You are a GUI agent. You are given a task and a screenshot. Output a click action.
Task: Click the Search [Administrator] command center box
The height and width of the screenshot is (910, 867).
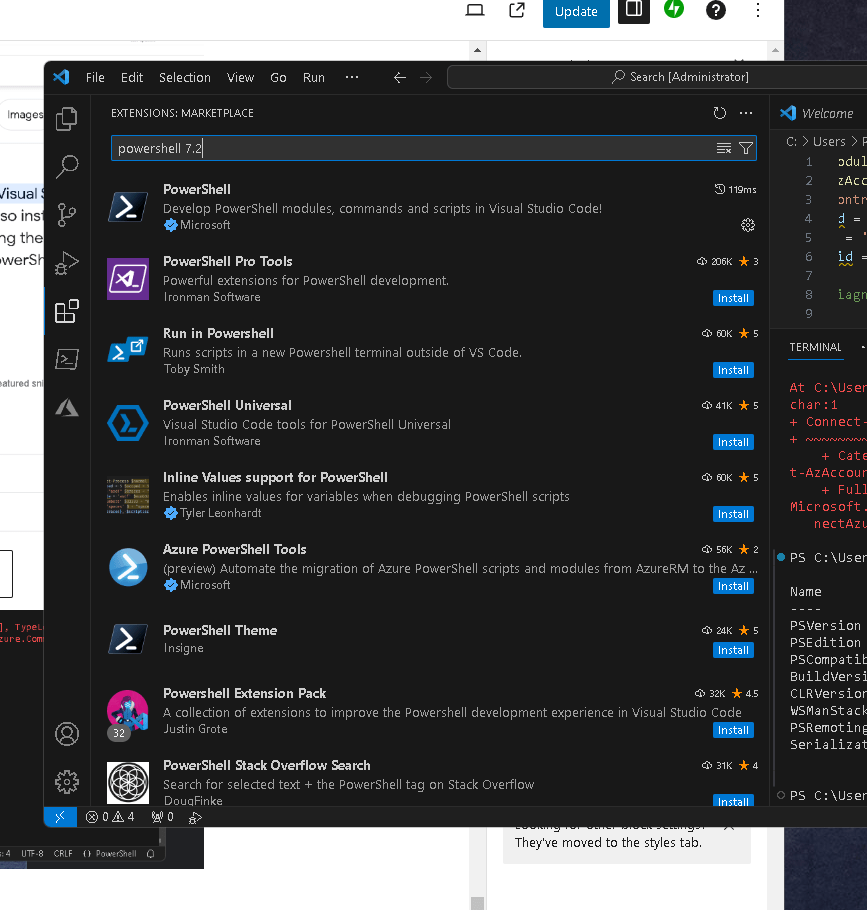pyautogui.click(x=657, y=77)
